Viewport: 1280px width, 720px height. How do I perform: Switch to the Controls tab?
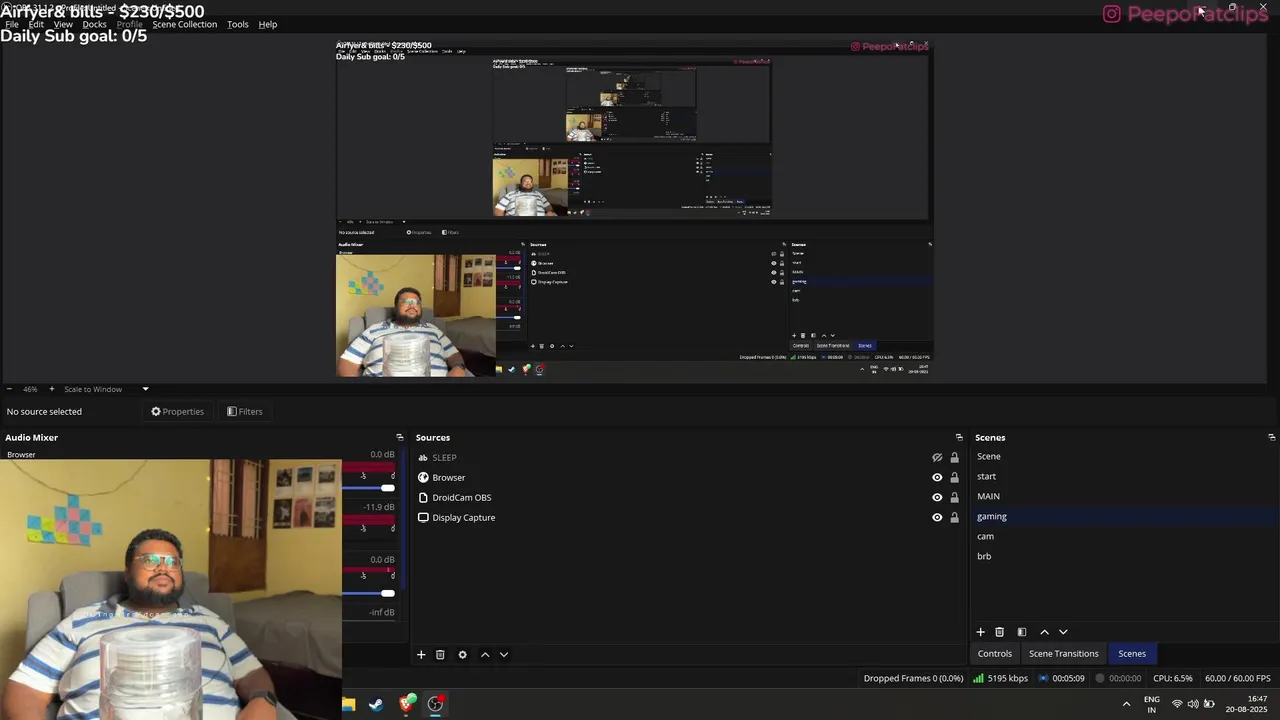(995, 654)
